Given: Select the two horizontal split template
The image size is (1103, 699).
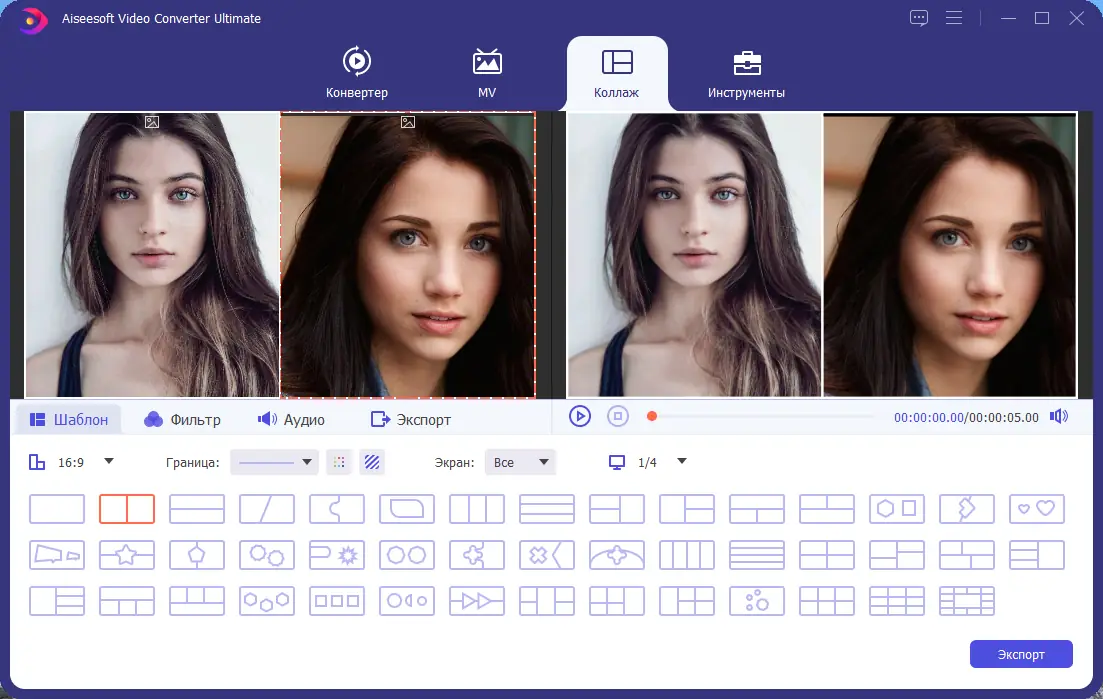Looking at the screenshot, I should pyautogui.click(x=197, y=509).
